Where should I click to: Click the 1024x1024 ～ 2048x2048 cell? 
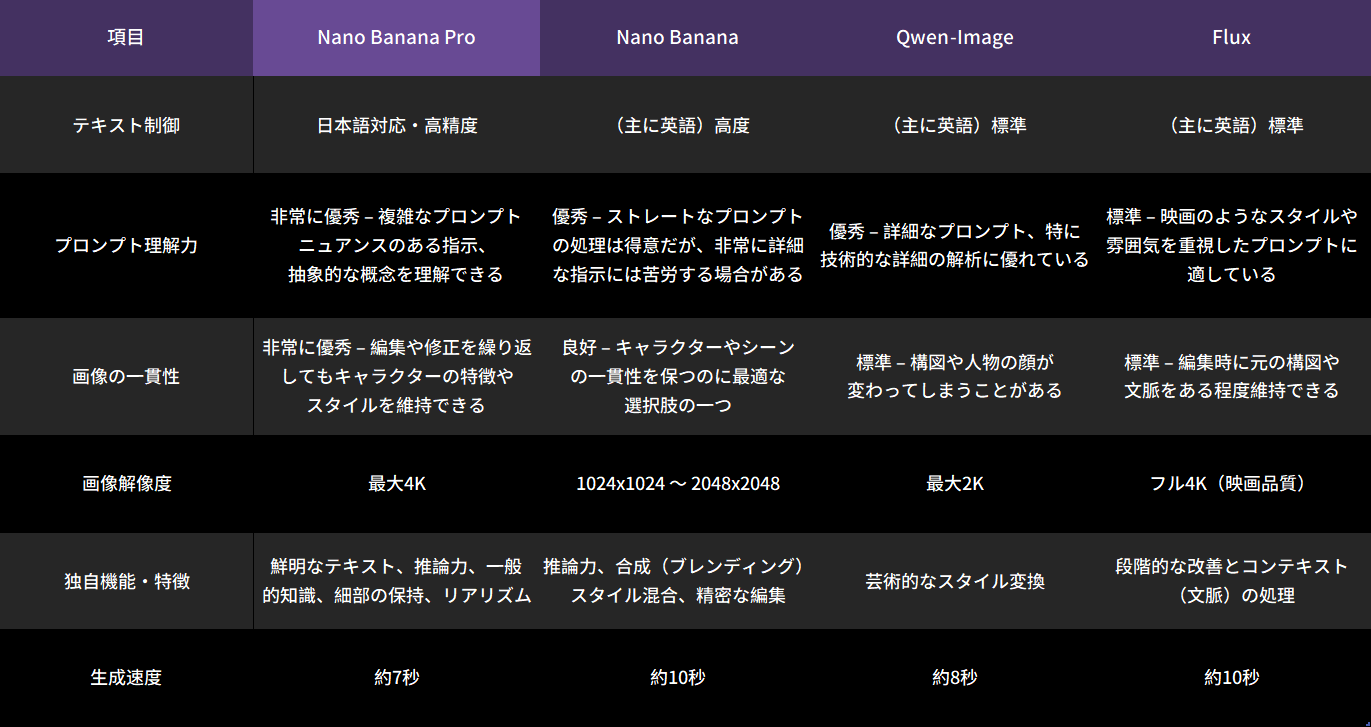[x=677, y=484]
